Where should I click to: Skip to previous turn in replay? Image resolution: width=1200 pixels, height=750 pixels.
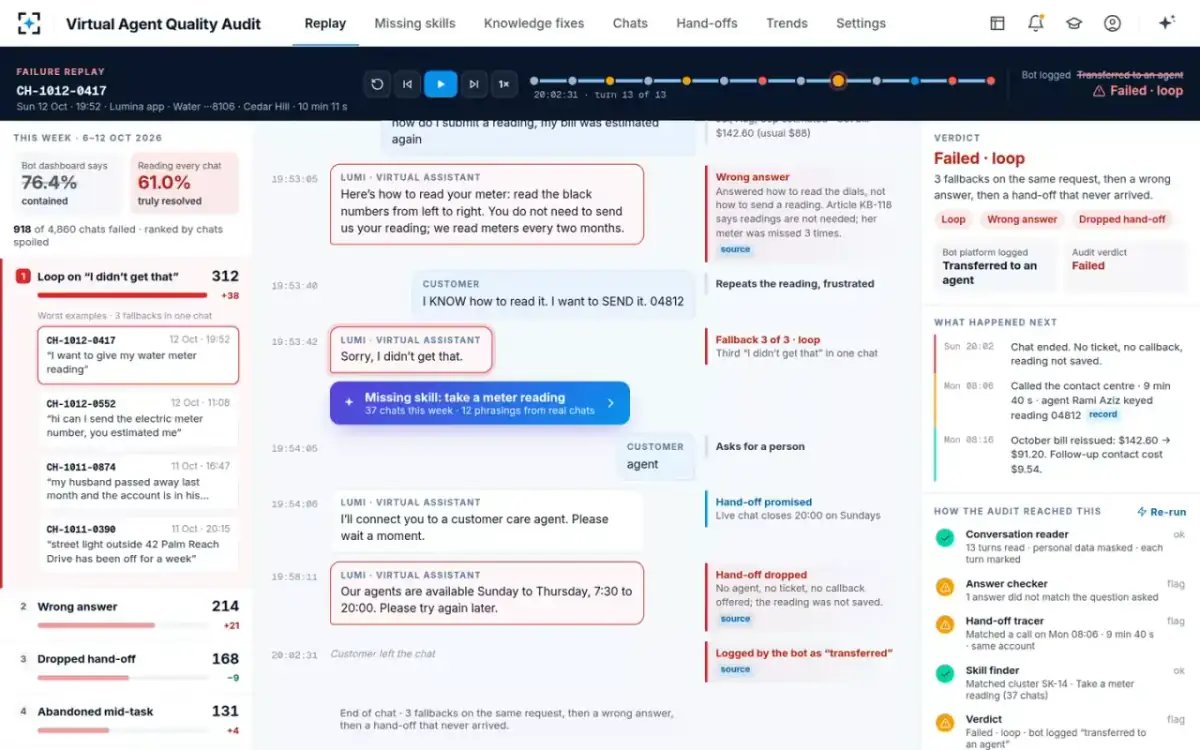(x=407, y=84)
